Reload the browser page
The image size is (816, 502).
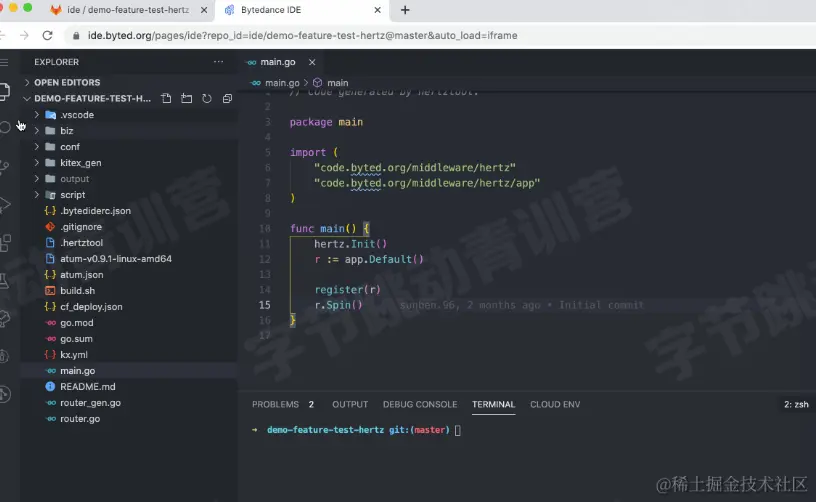(x=47, y=35)
